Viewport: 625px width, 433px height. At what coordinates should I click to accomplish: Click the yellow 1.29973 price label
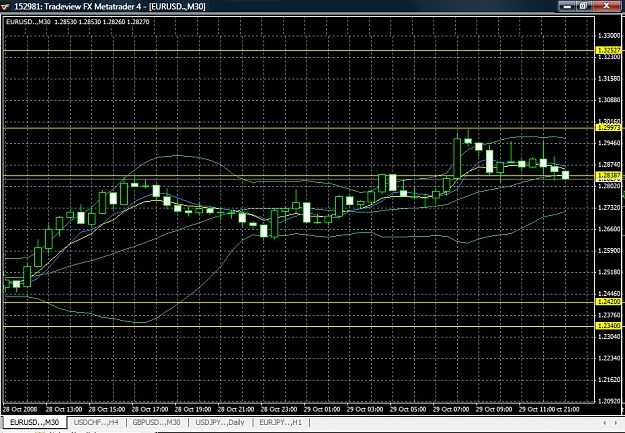(609, 128)
